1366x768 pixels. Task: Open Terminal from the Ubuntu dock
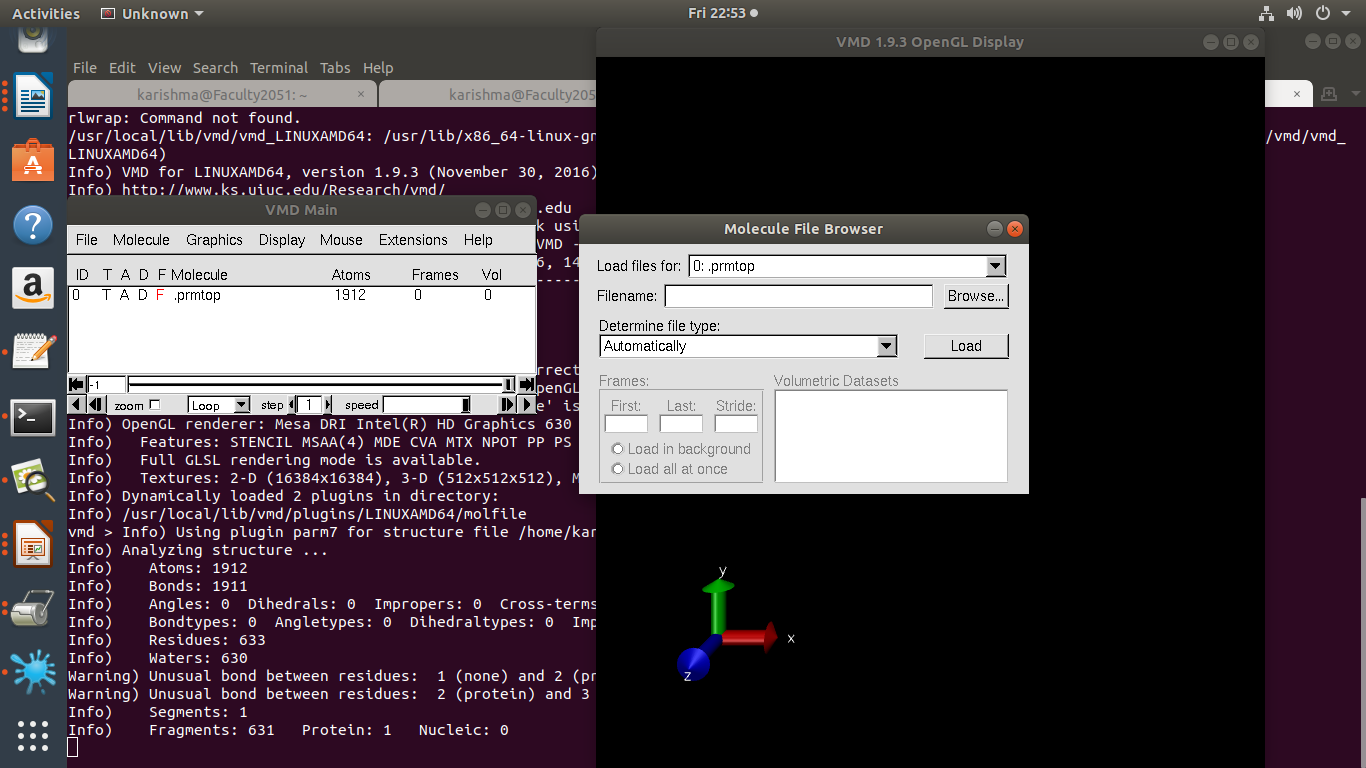[x=33, y=418]
